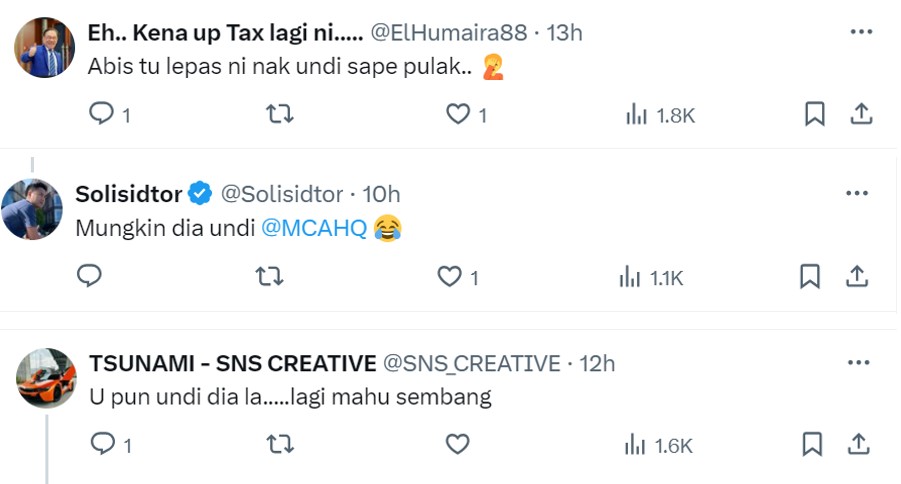Open the @MCAHQ mention link
901x484 pixels.
314,228
